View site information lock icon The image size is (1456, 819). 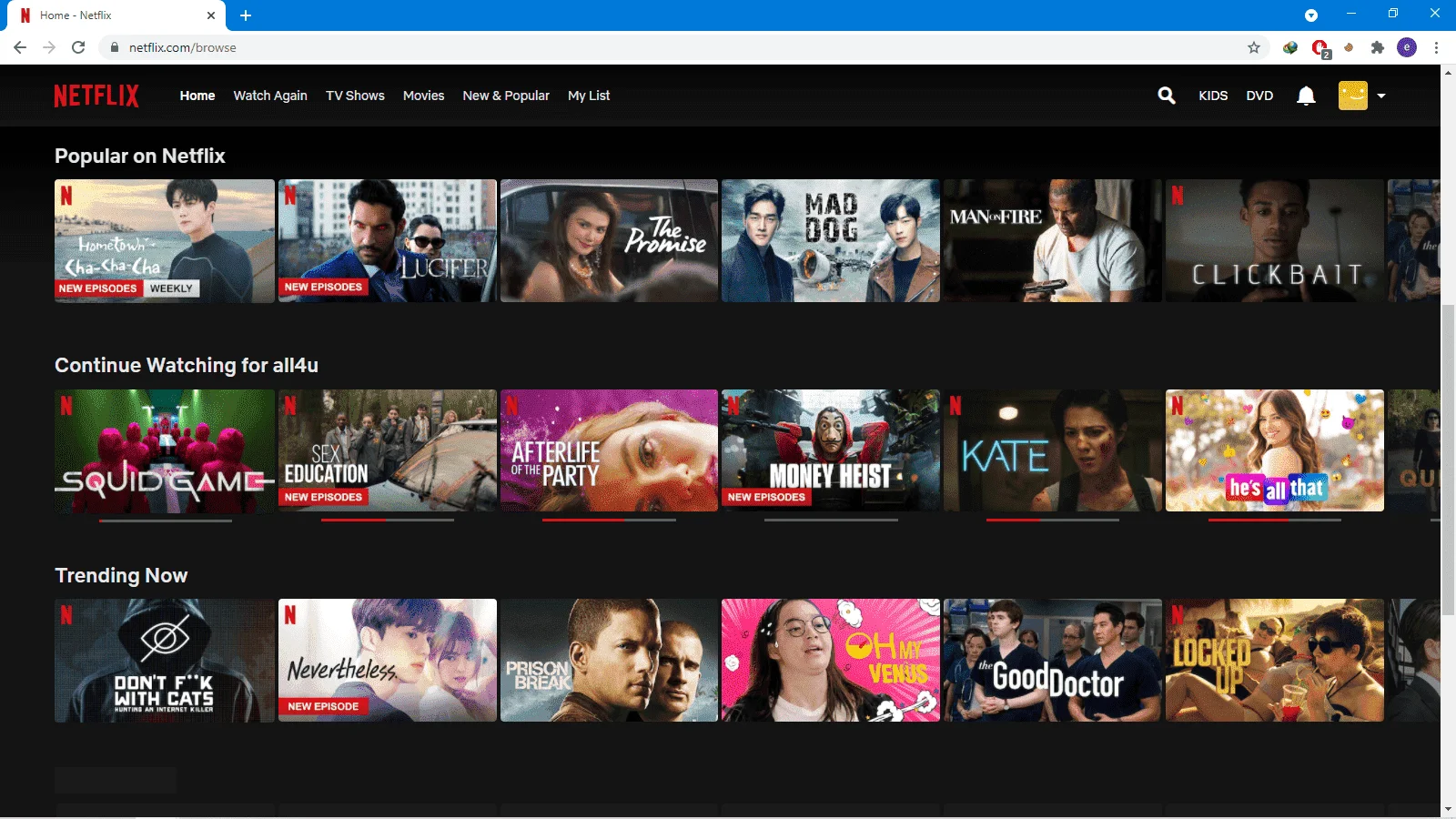(x=115, y=47)
